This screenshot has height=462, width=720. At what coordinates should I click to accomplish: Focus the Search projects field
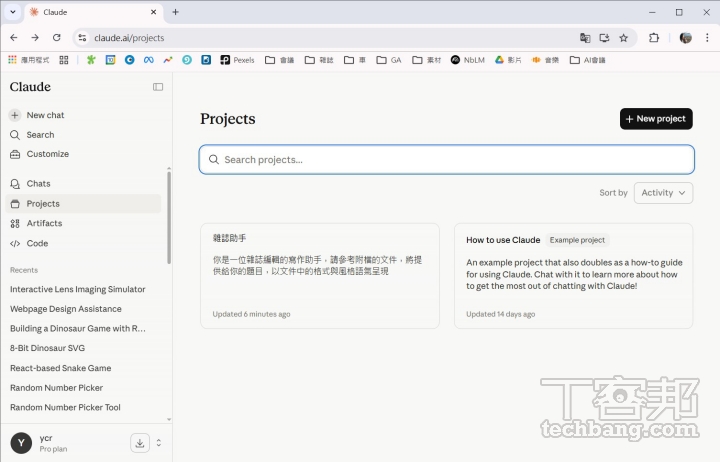tap(446, 159)
